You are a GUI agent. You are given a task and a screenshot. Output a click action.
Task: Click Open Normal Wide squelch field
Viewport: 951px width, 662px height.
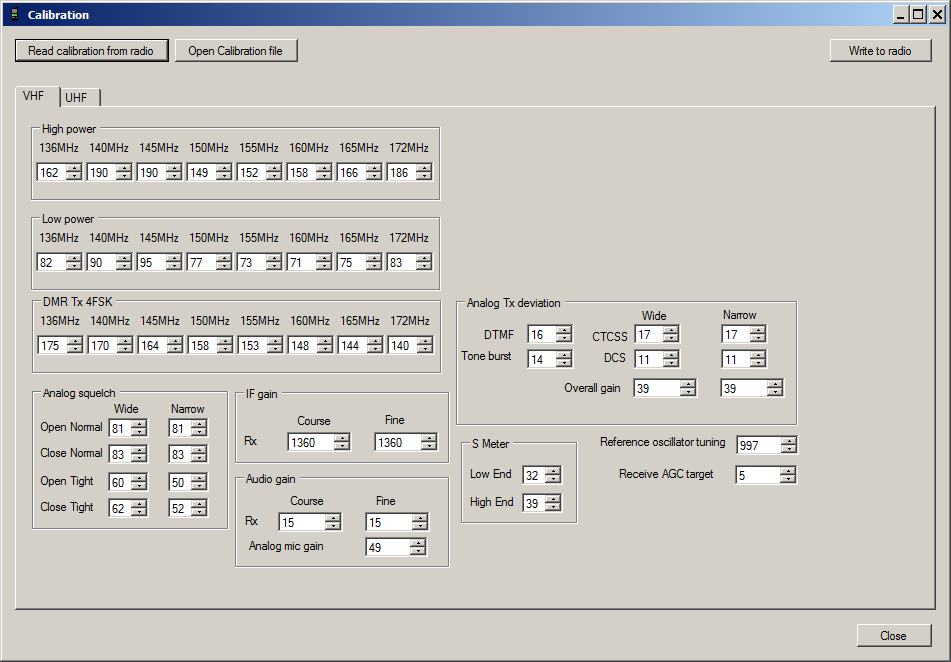point(119,428)
